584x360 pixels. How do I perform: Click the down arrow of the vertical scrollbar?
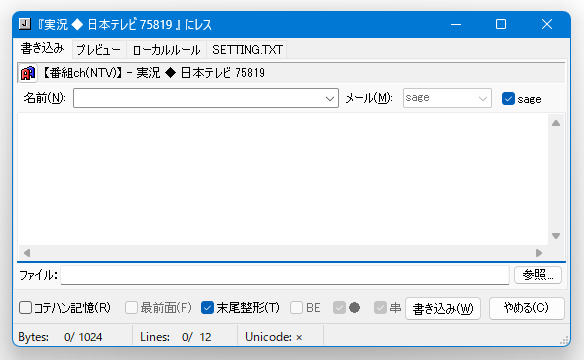[x=556, y=236]
